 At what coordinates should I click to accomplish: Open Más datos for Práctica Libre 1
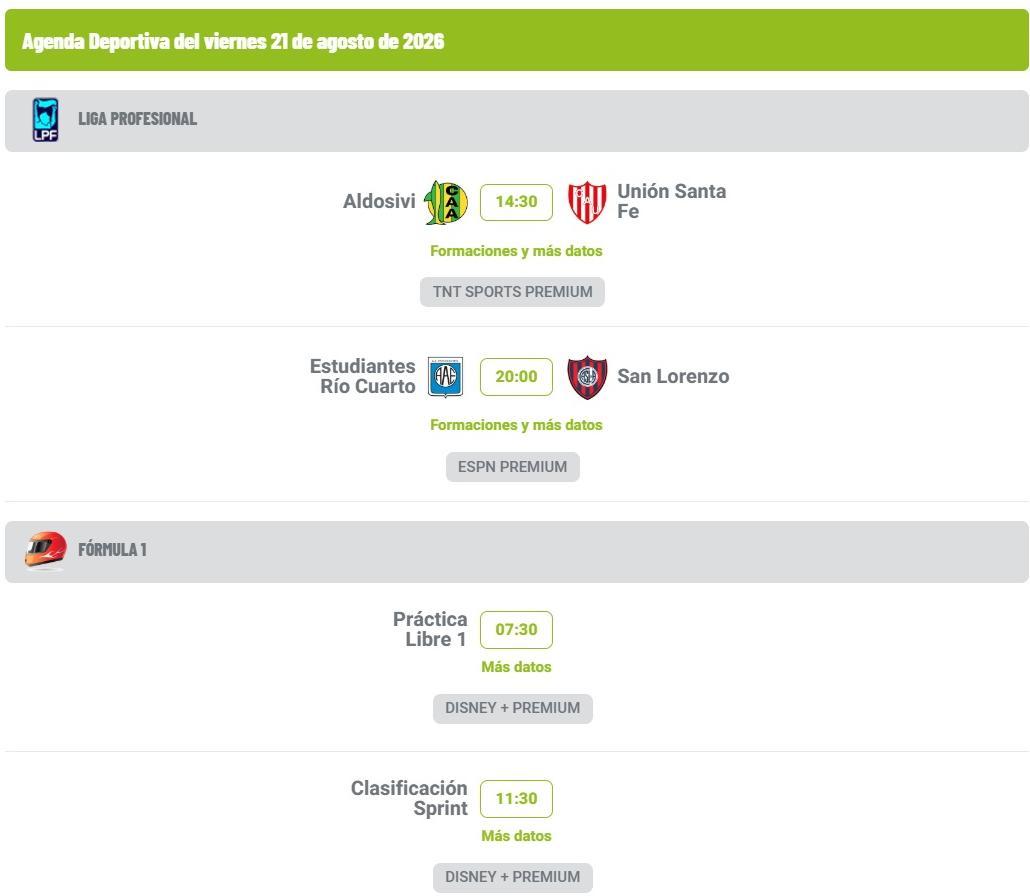point(516,667)
